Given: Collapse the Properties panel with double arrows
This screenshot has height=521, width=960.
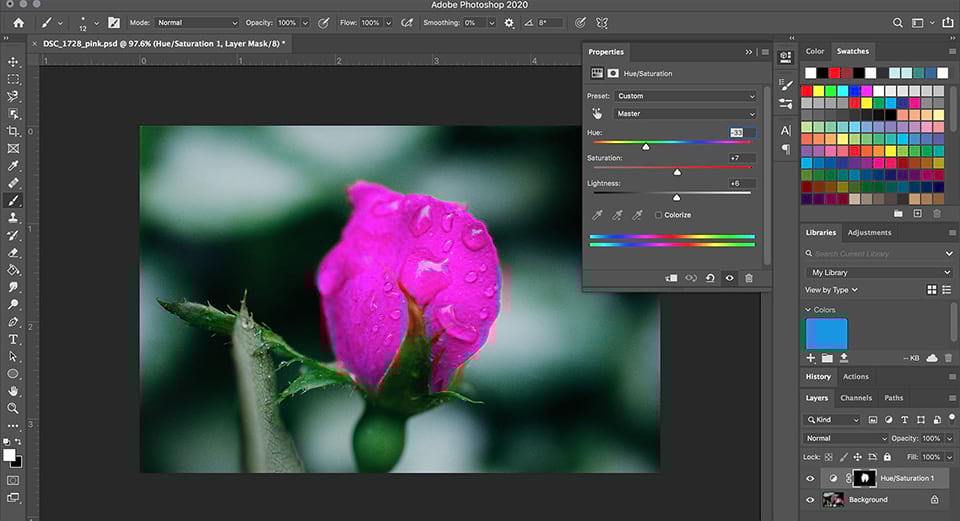Looking at the screenshot, I should [749, 52].
